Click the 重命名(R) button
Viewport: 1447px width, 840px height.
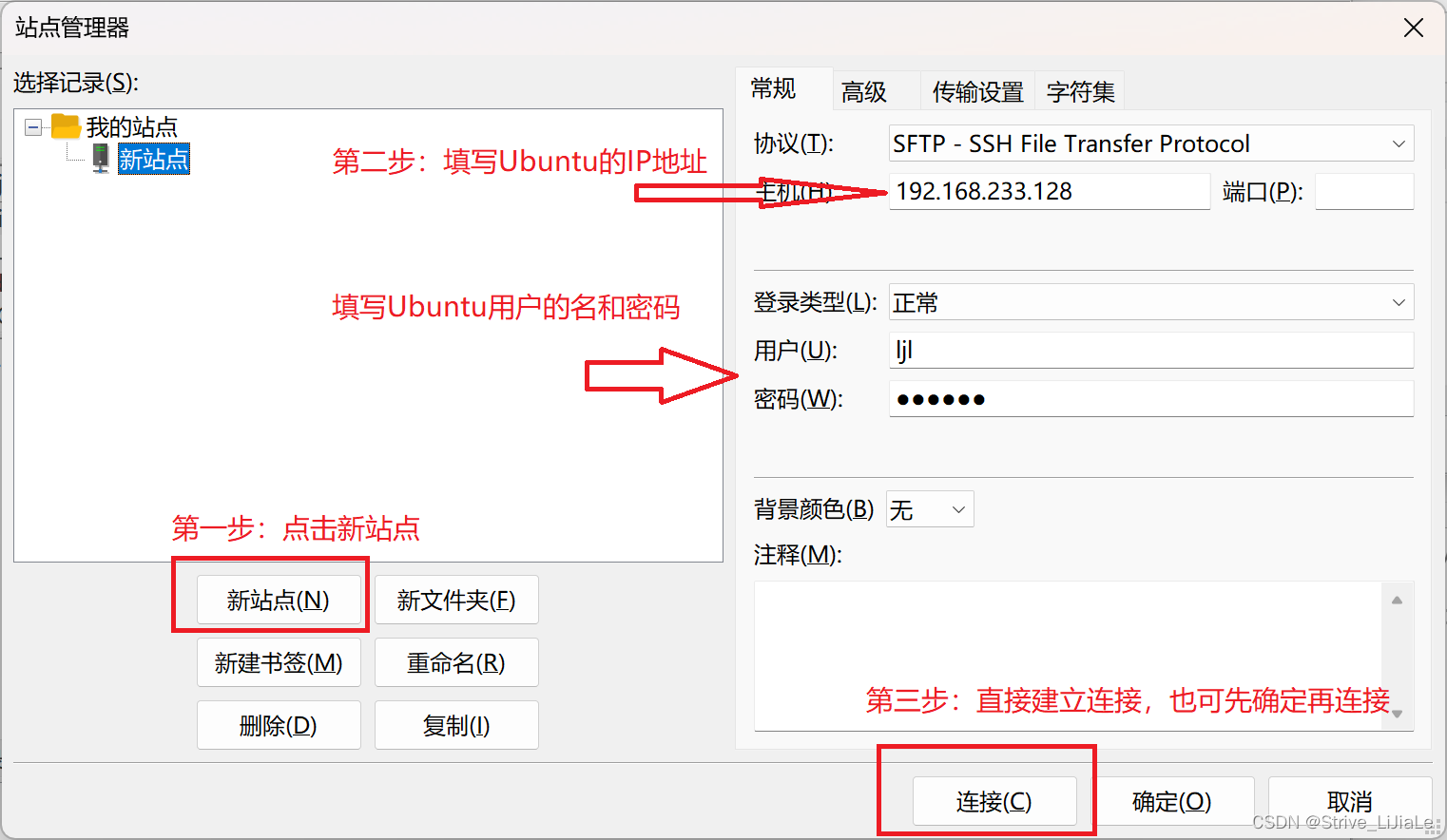pos(456,662)
